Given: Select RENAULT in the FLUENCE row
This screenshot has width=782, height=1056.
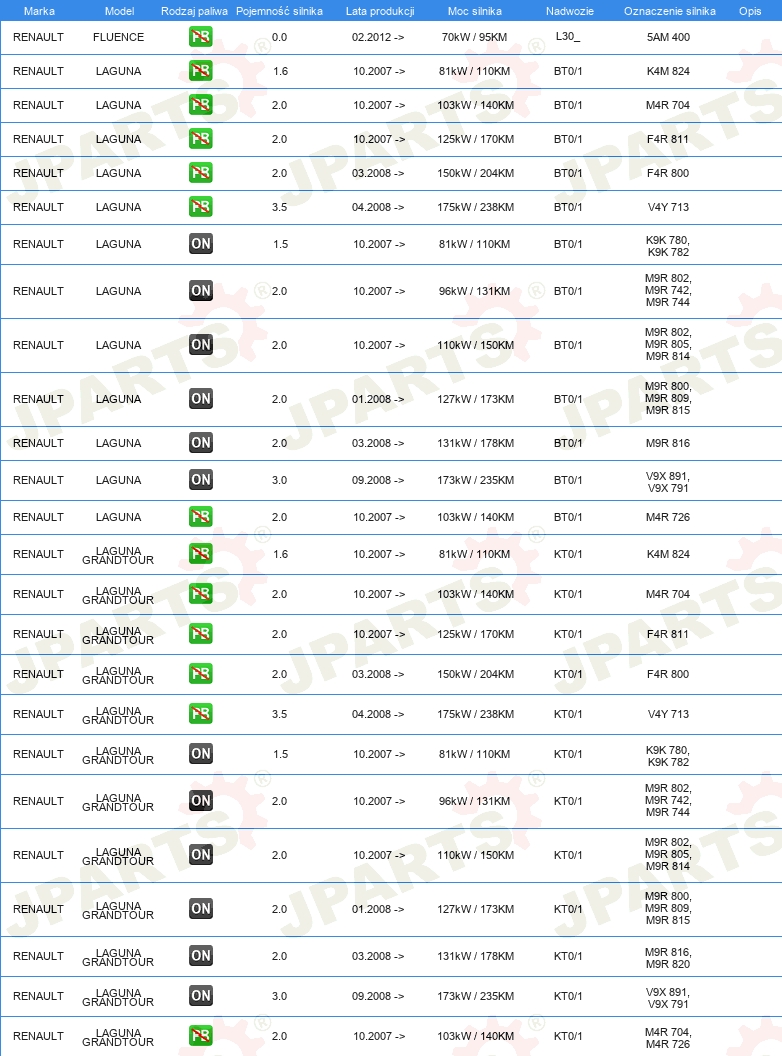Looking at the screenshot, I should coord(38,37).
